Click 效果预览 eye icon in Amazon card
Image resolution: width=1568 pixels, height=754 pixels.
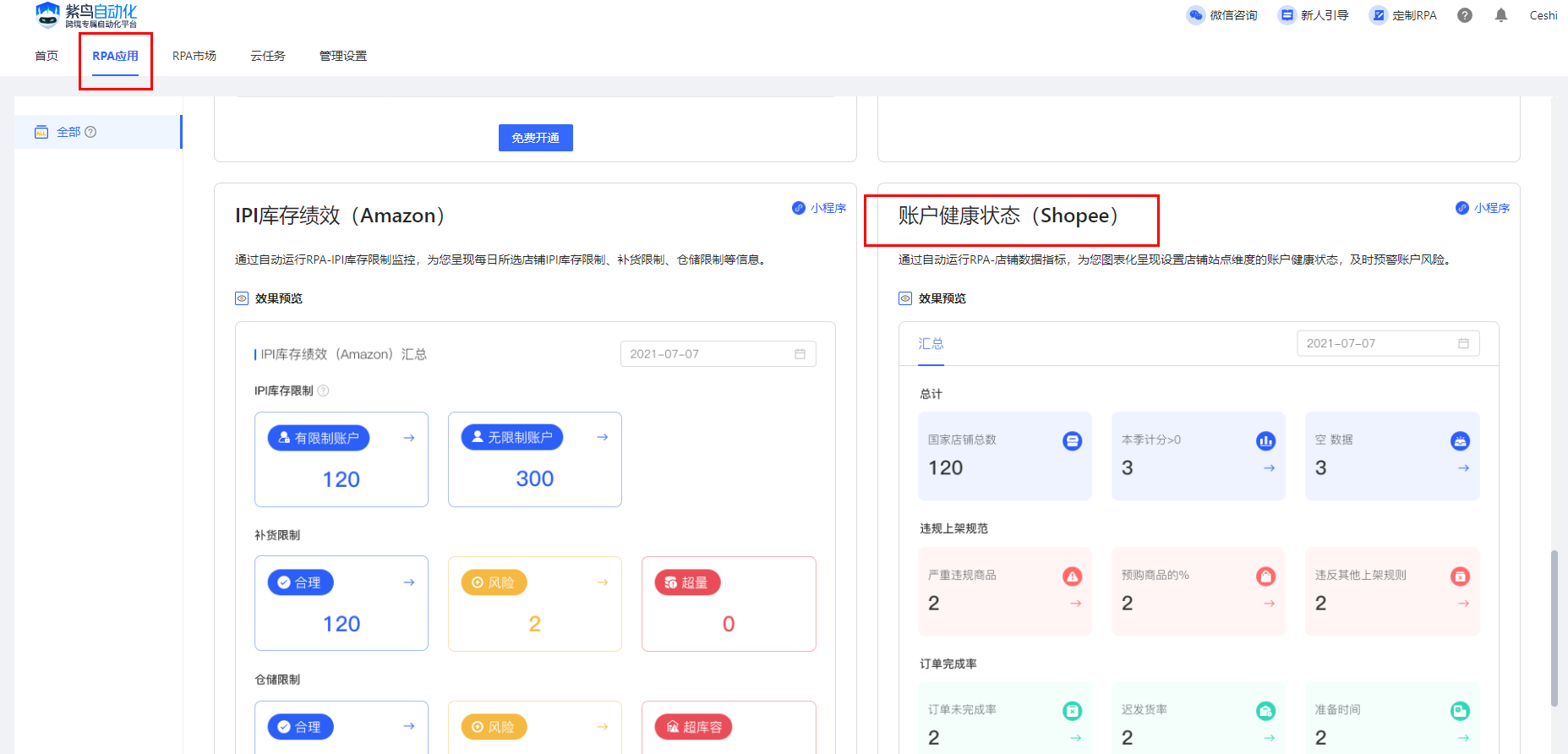pos(242,298)
